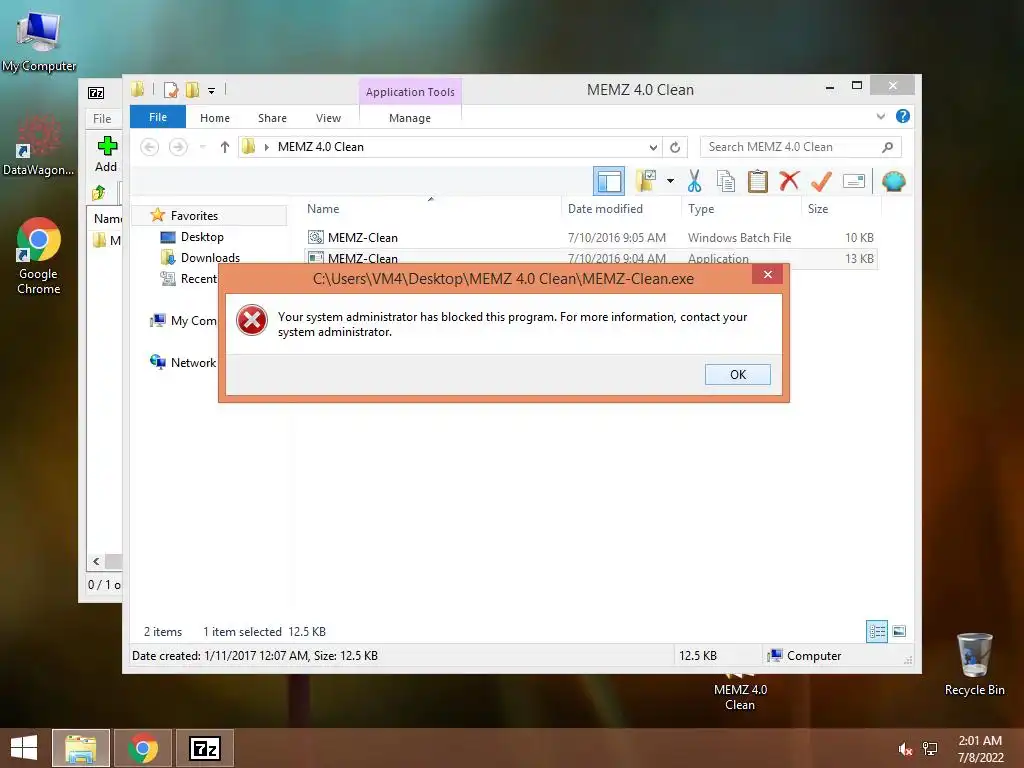Open 7-Zip from the taskbar
The width and height of the screenshot is (1024, 768).
[205, 748]
